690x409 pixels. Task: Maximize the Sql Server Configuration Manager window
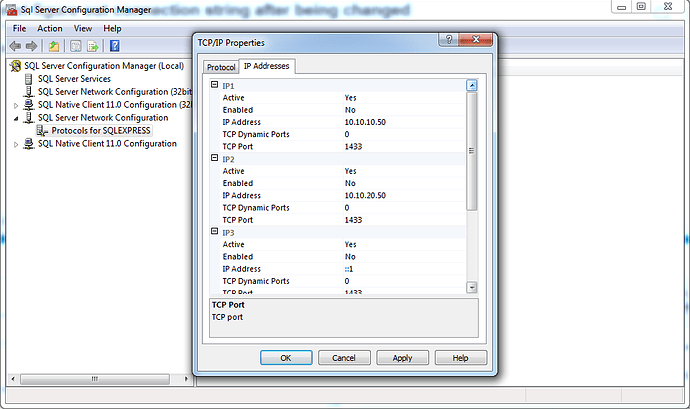pos(641,7)
